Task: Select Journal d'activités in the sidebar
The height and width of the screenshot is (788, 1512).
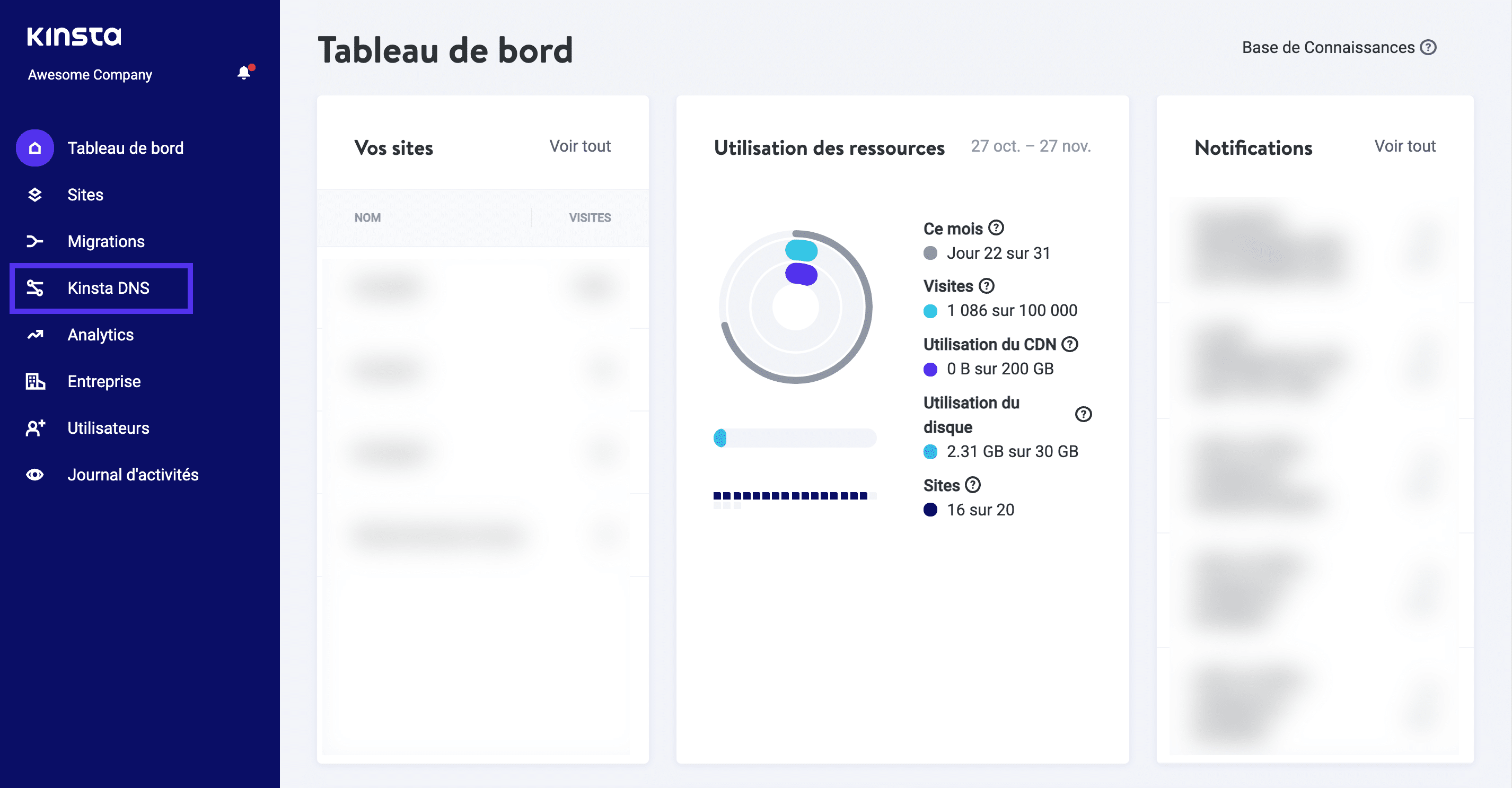Action: [133, 475]
